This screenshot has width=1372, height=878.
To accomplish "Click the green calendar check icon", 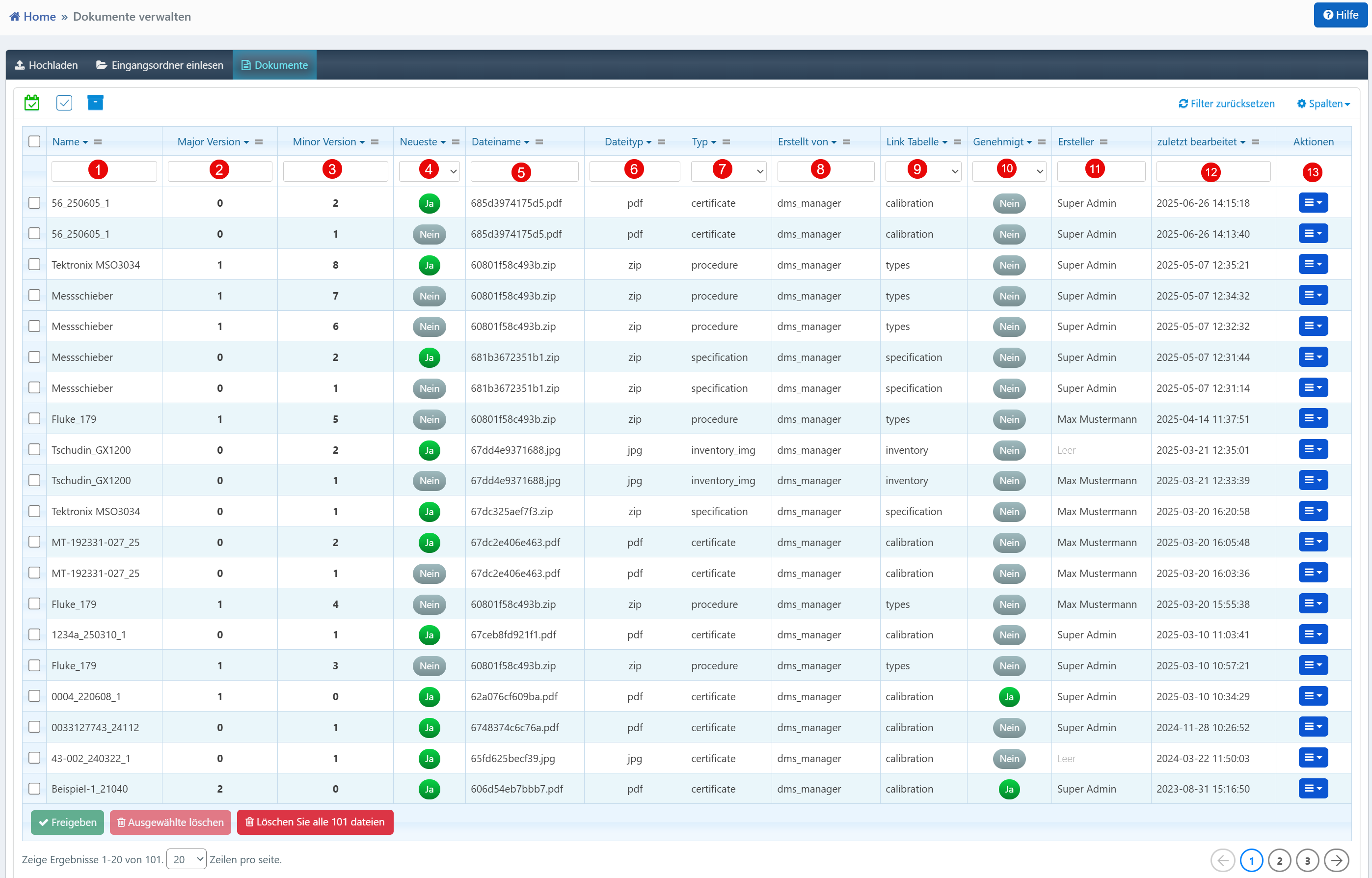I will pyautogui.click(x=32, y=103).
